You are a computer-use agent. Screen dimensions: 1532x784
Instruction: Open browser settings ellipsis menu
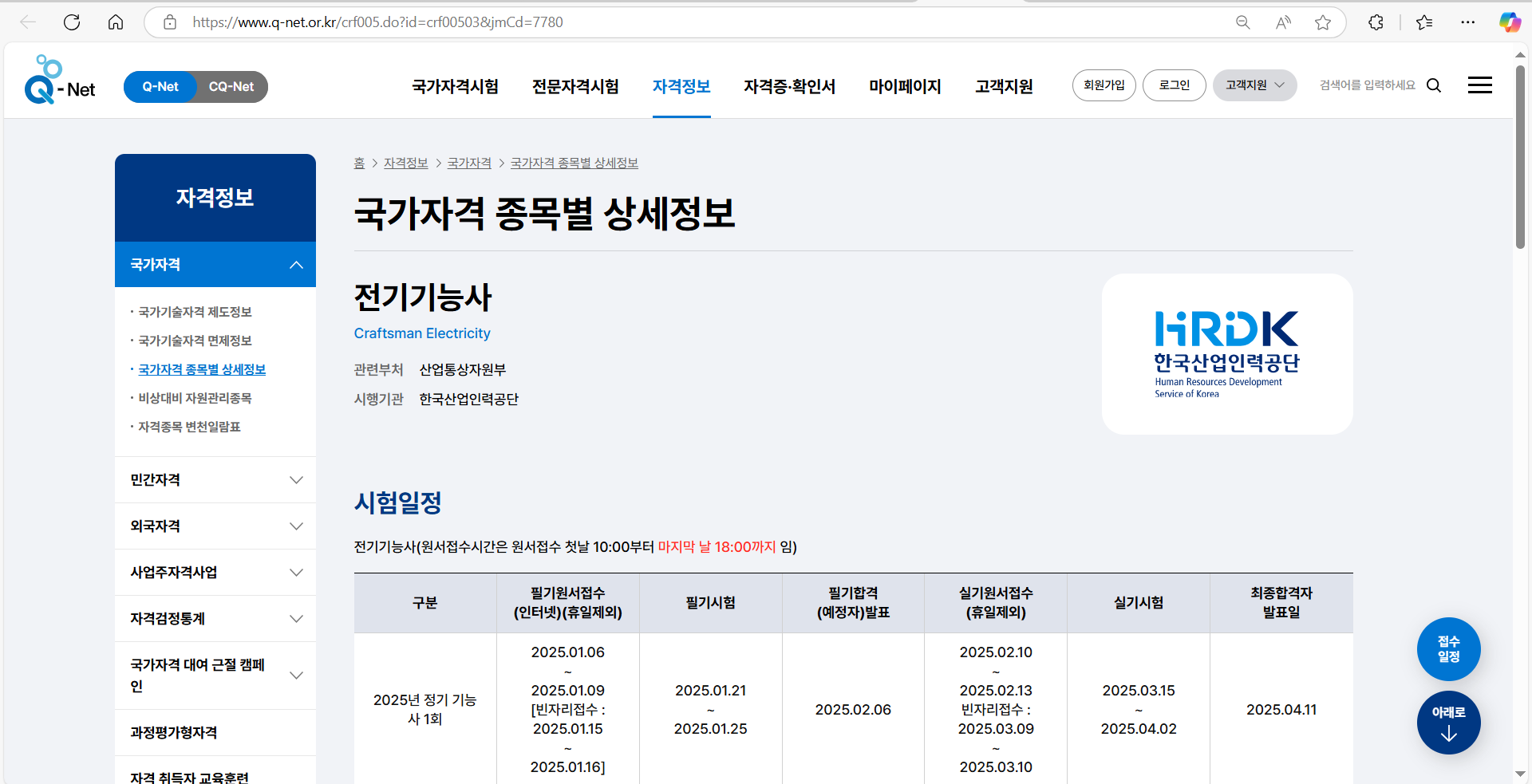click(1468, 22)
